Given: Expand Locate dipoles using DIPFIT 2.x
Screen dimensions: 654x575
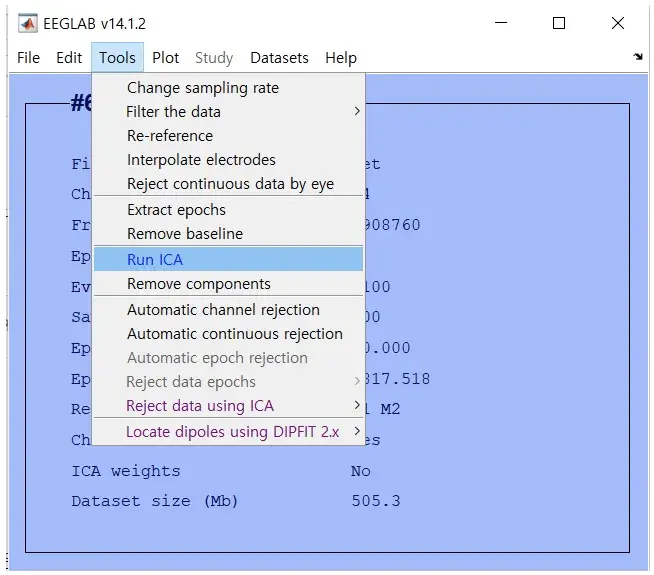Looking at the screenshot, I should pos(233,432).
